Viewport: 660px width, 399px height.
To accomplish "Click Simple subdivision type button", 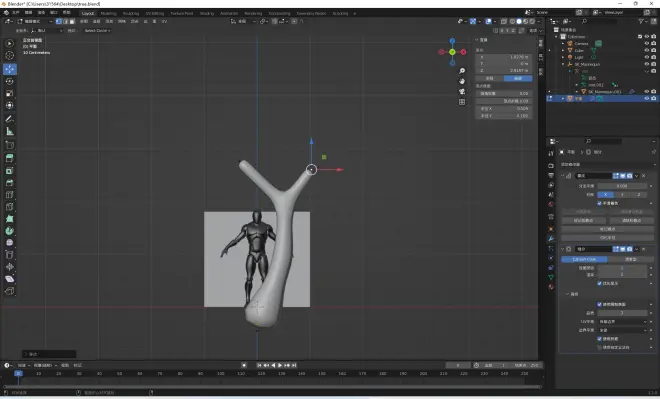I will click(630, 259).
